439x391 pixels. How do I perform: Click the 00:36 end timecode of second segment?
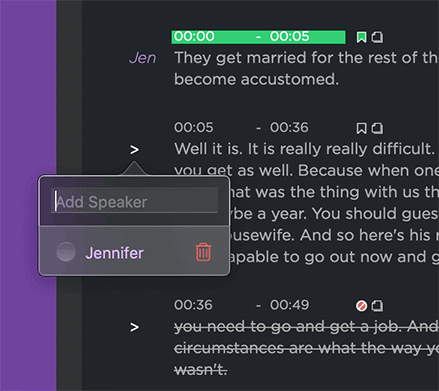coord(289,128)
